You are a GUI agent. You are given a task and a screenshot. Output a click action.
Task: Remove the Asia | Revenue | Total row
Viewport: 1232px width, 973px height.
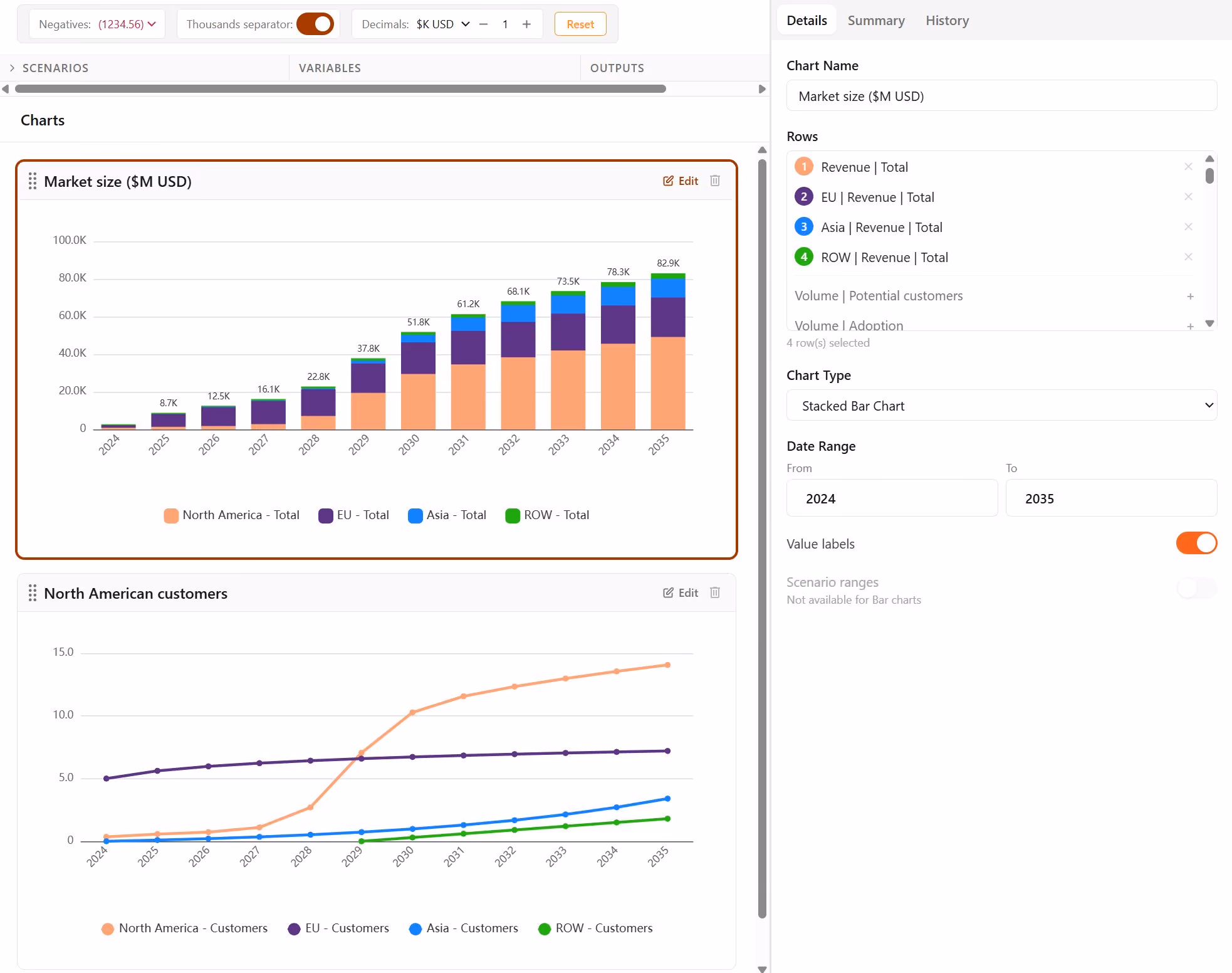[x=1188, y=227]
